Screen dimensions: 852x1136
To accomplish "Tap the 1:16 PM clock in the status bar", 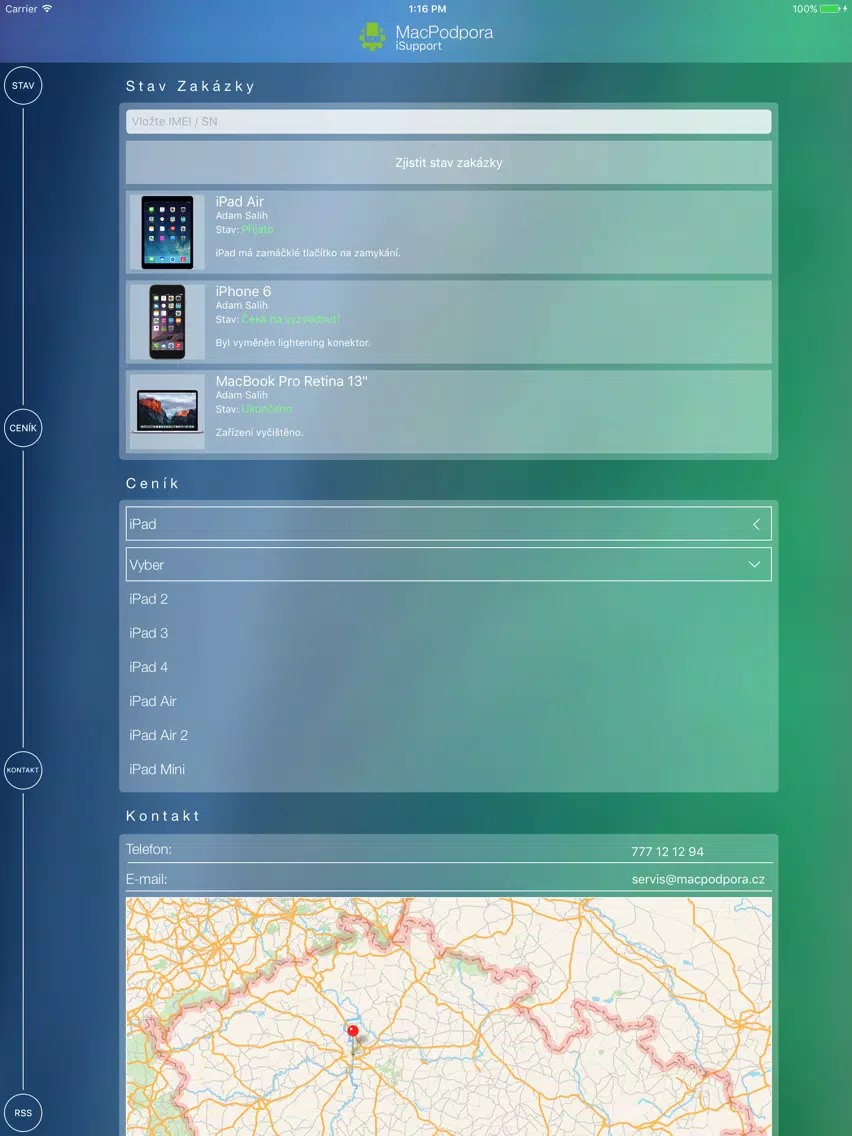I will point(427,9).
